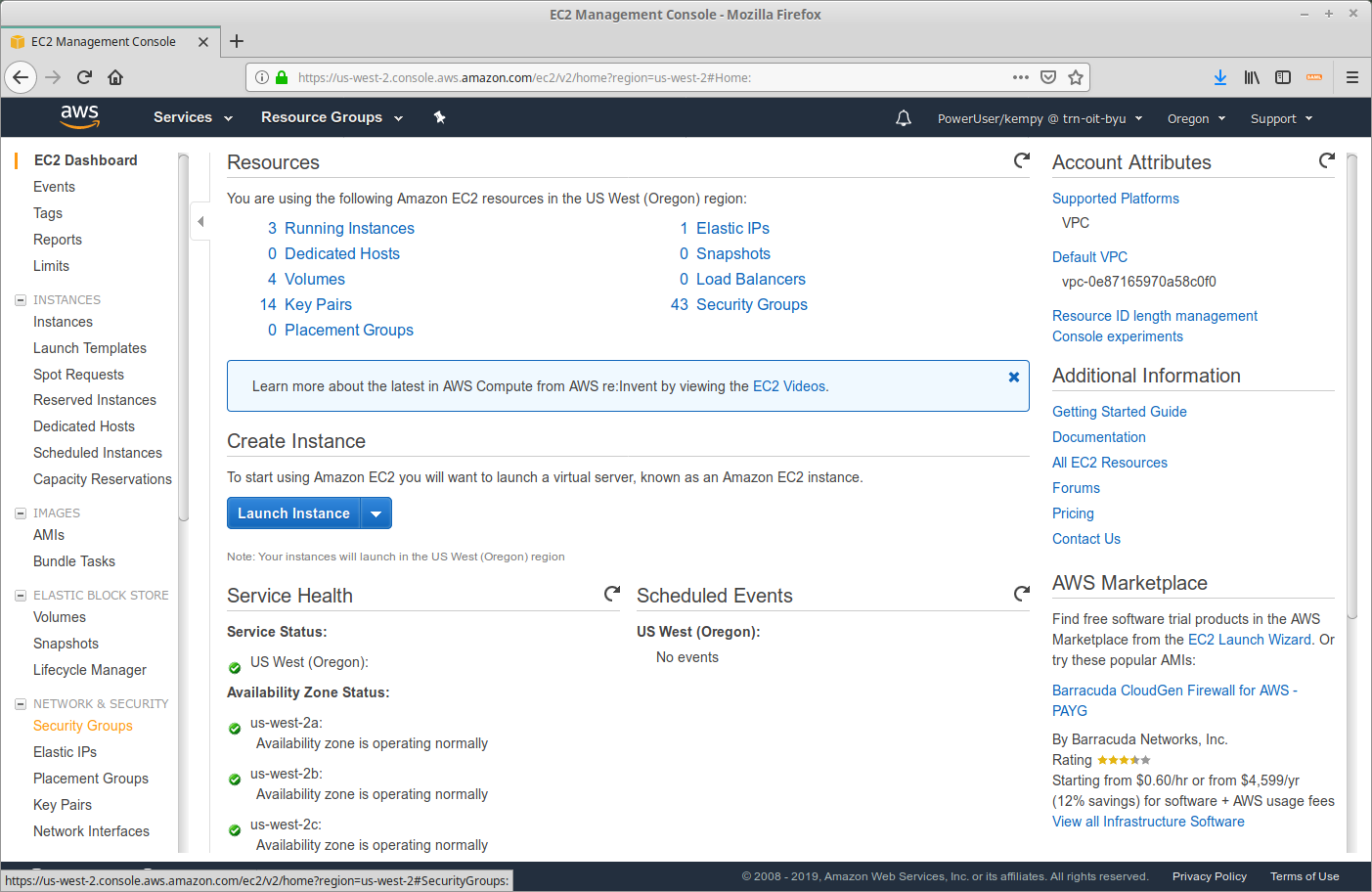Refresh the Account Attributes section

1327,160
